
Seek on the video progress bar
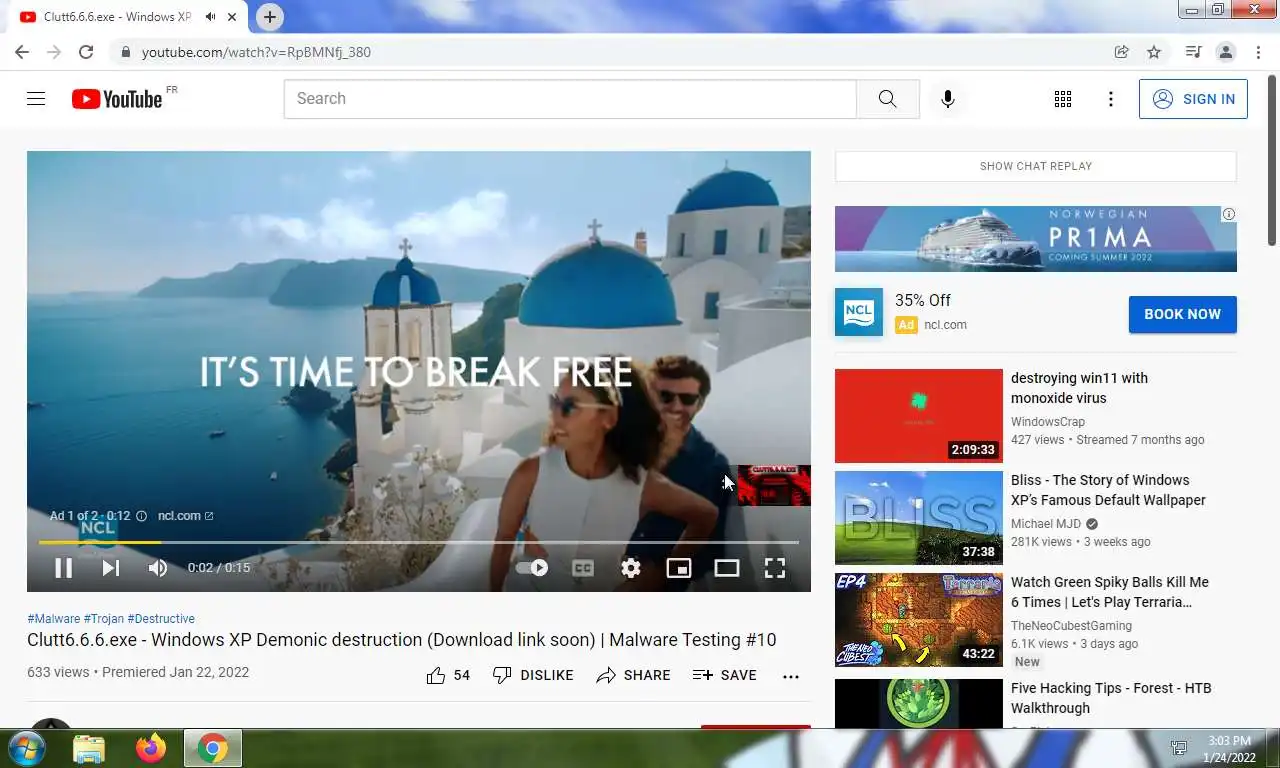tap(419, 542)
